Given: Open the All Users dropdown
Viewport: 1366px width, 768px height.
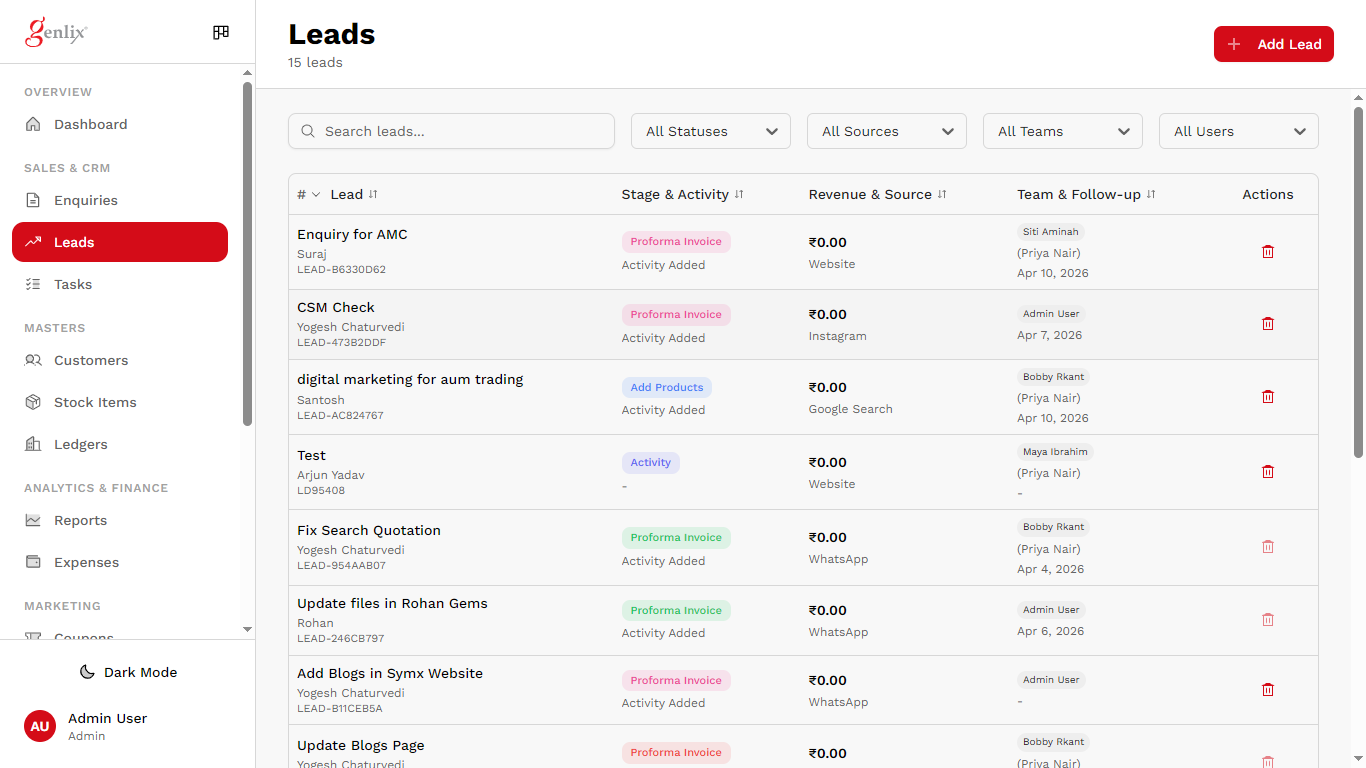Looking at the screenshot, I should pos(1238,131).
